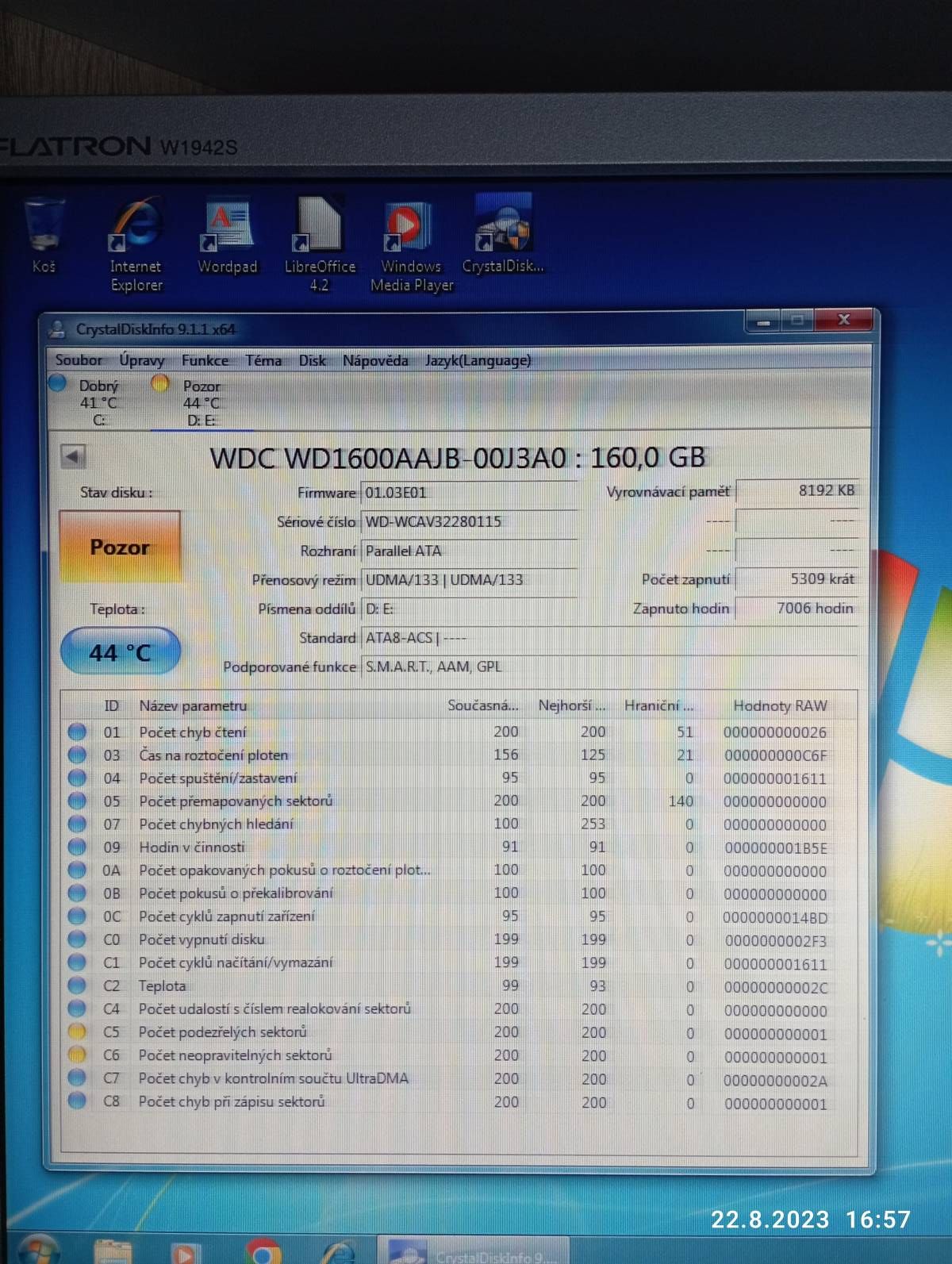Click the transfer mode field UDMA/133 | UDMA/133
Screen dimensions: 952x1264
tap(469, 580)
